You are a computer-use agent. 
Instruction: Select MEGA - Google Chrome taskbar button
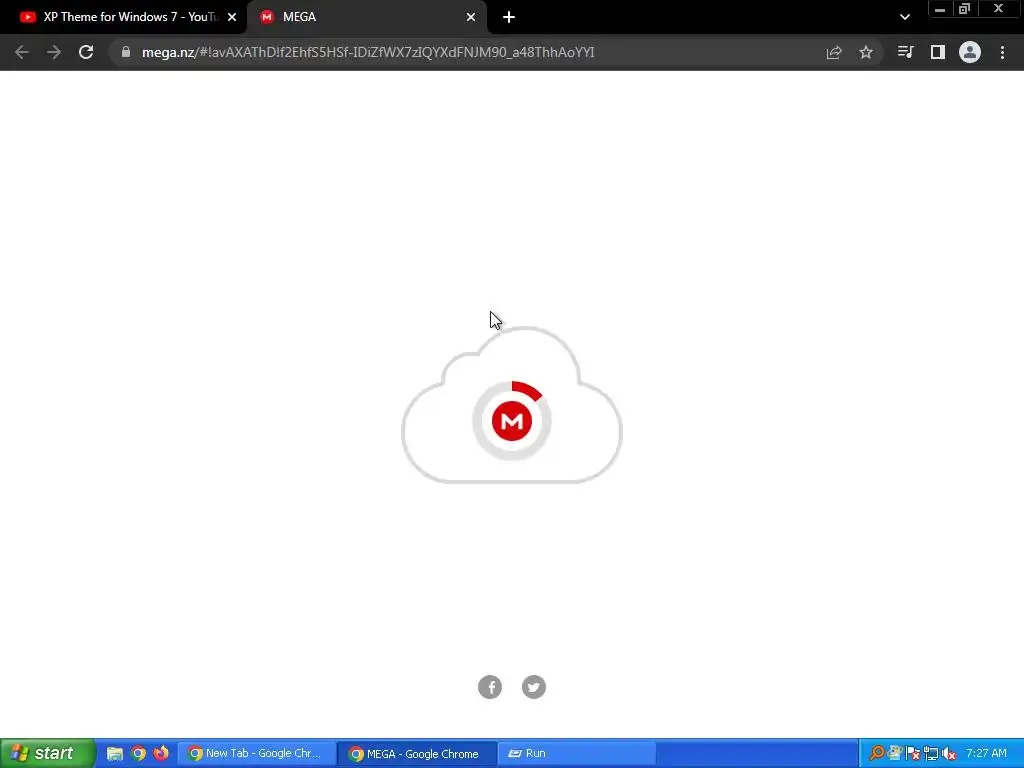pyautogui.click(x=417, y=754)
